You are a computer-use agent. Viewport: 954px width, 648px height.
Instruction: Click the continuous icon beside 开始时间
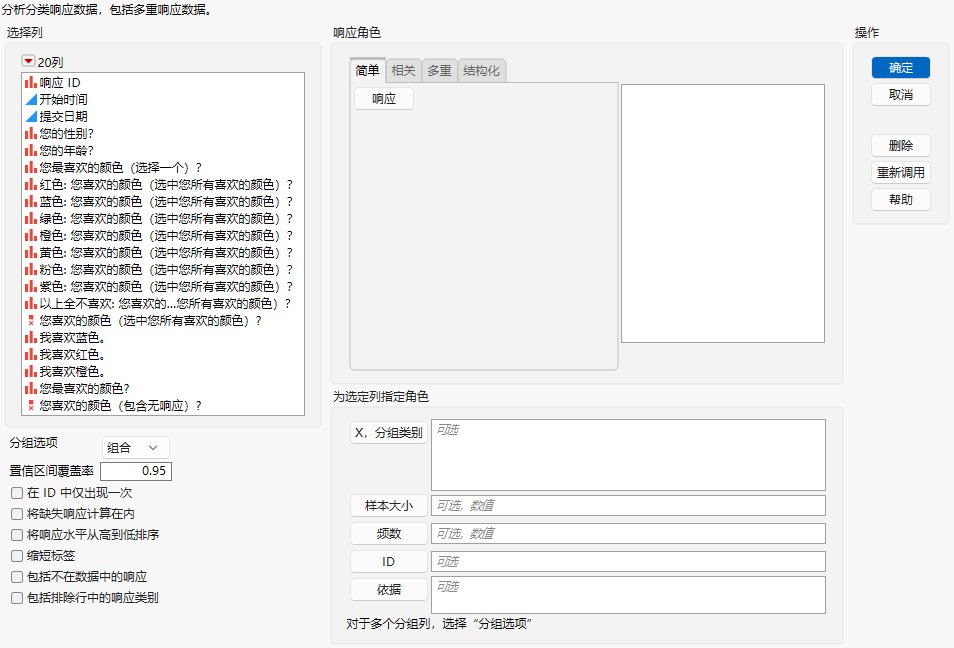pos(30,99)
